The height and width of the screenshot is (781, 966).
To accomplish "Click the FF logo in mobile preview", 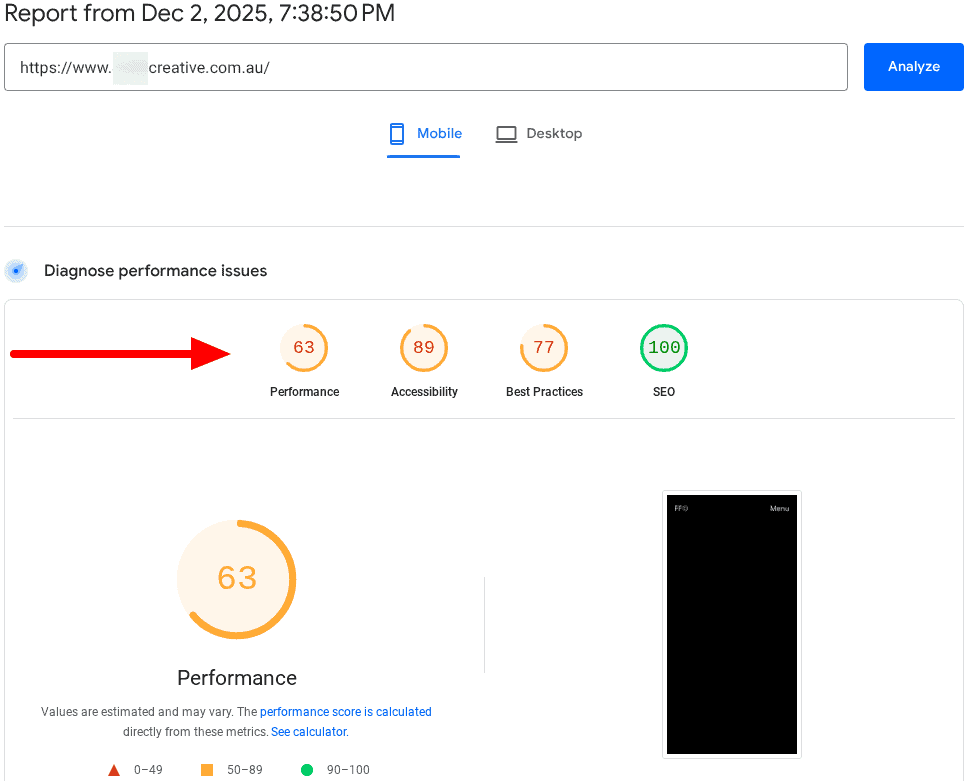I will point(681,509).
